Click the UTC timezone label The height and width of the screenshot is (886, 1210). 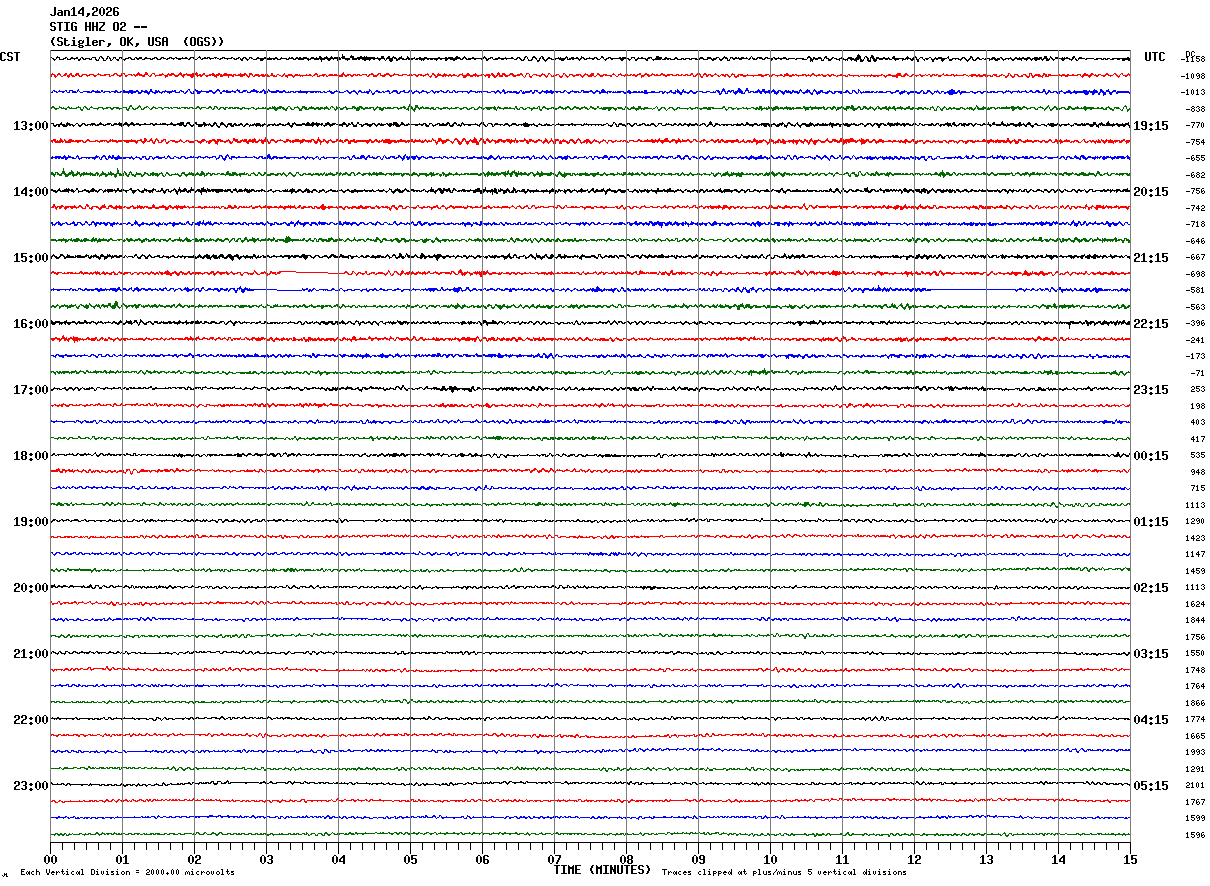[1155, 57]
